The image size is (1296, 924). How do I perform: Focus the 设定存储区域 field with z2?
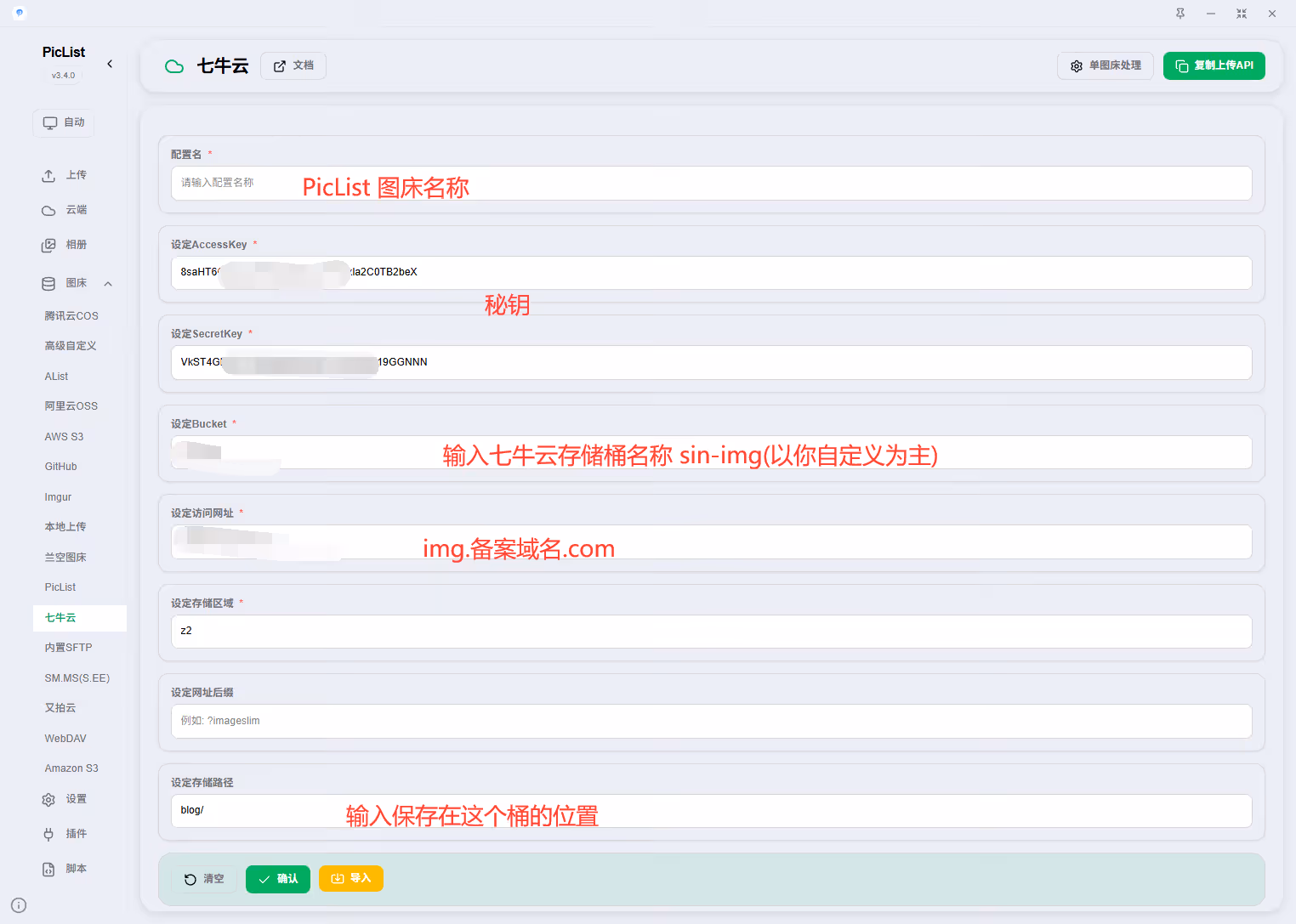pos(712,632)
